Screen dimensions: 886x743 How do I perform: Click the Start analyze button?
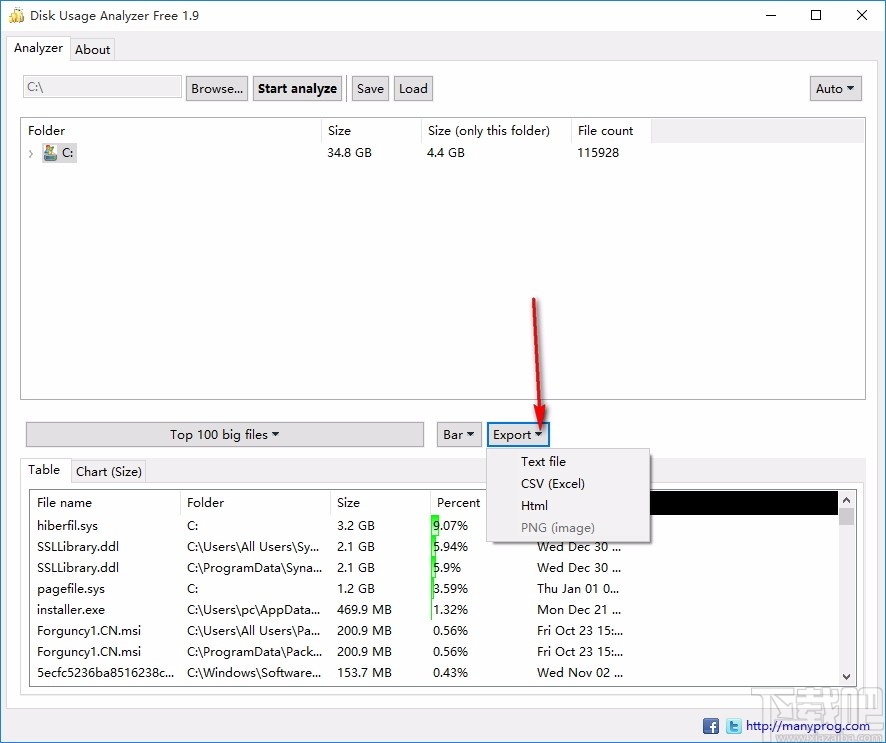coord(297,88)
